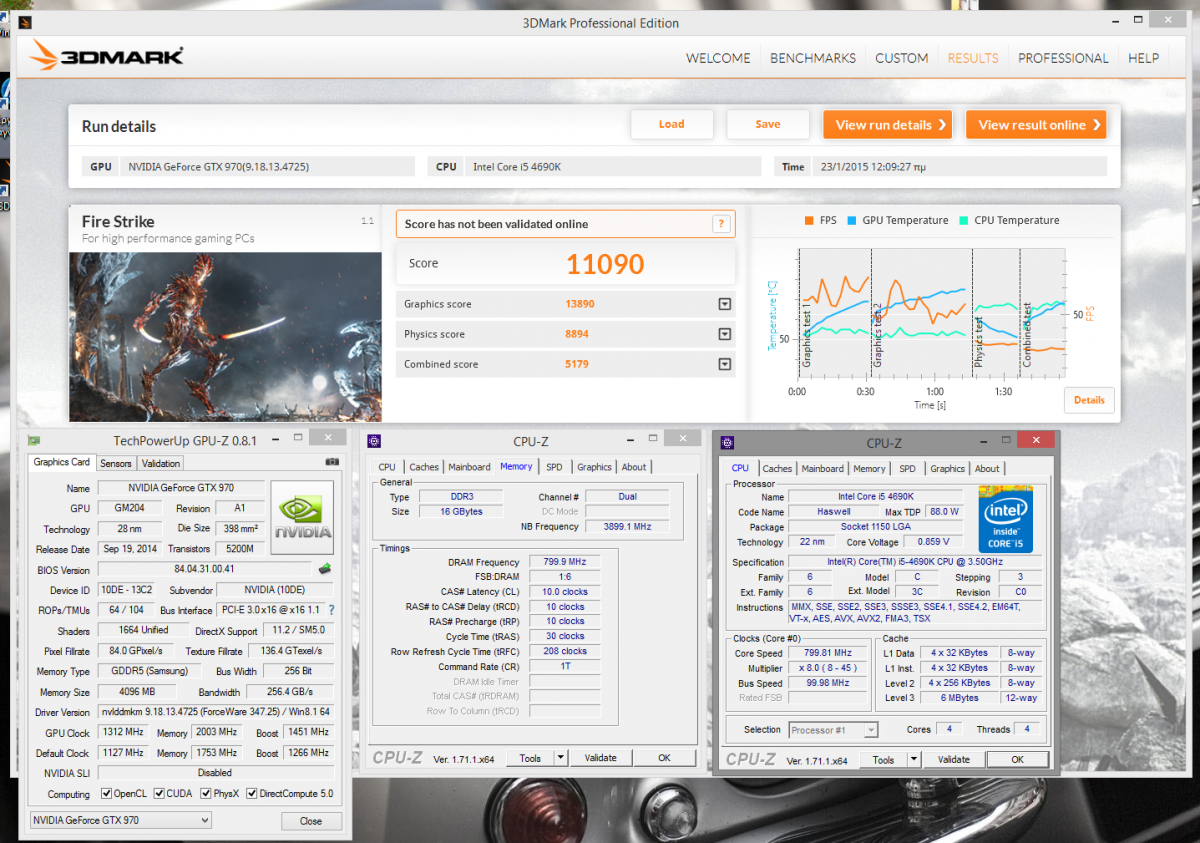This screenshot has width=1200, height=843.
Task: Switch to the Sensors tab in GPU-Z
Action: 116,463
